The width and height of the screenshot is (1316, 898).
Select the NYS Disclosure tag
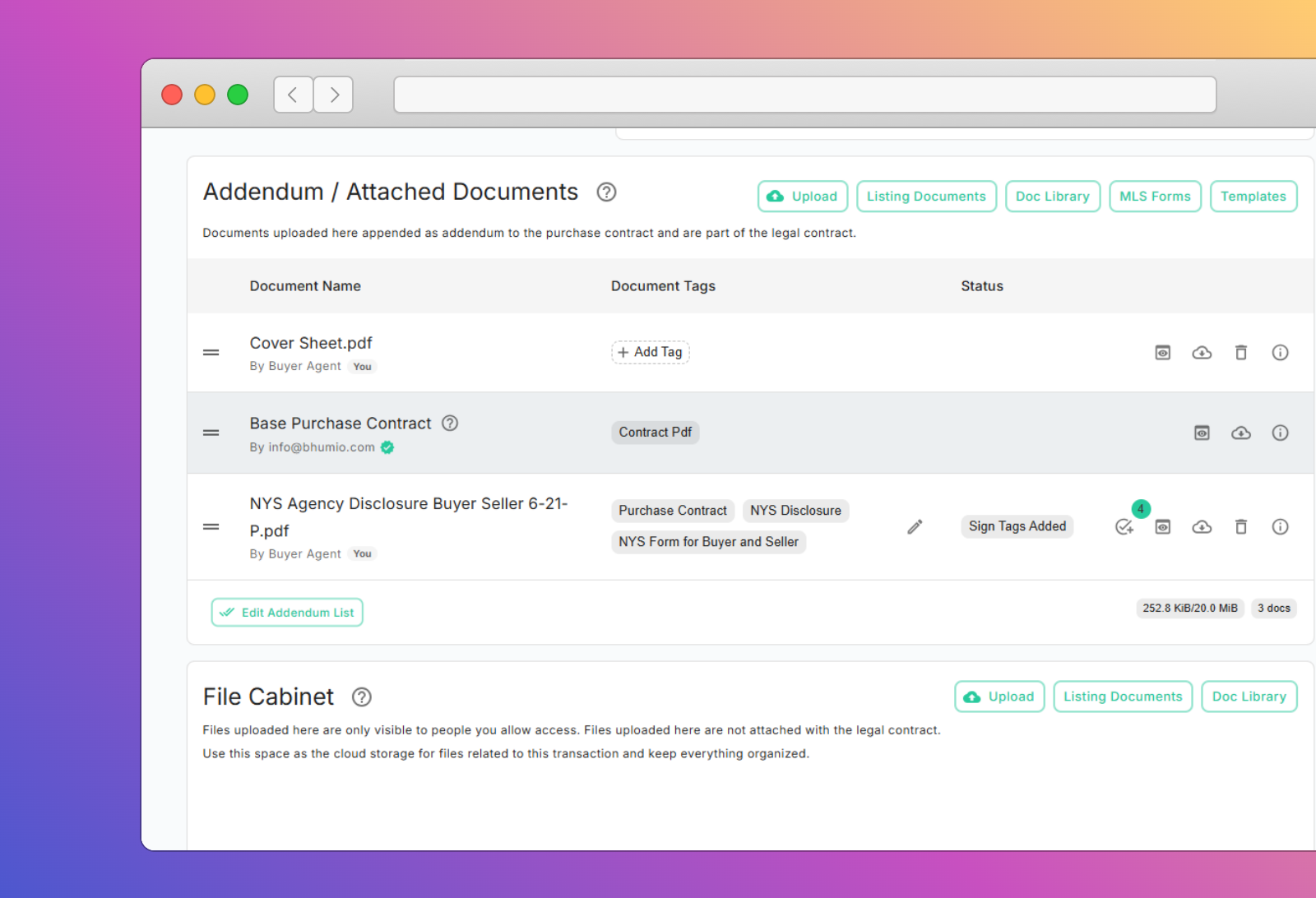pos(795,511)
